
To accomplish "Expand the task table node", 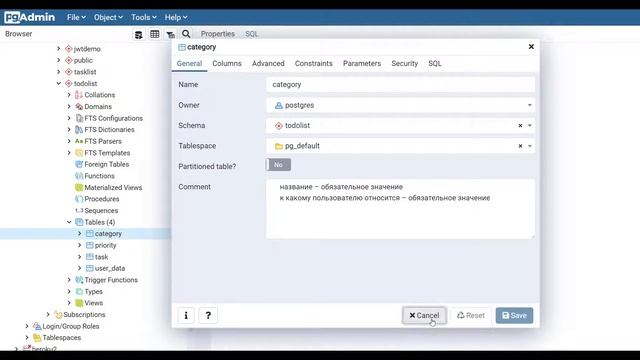I will (80, 257).
